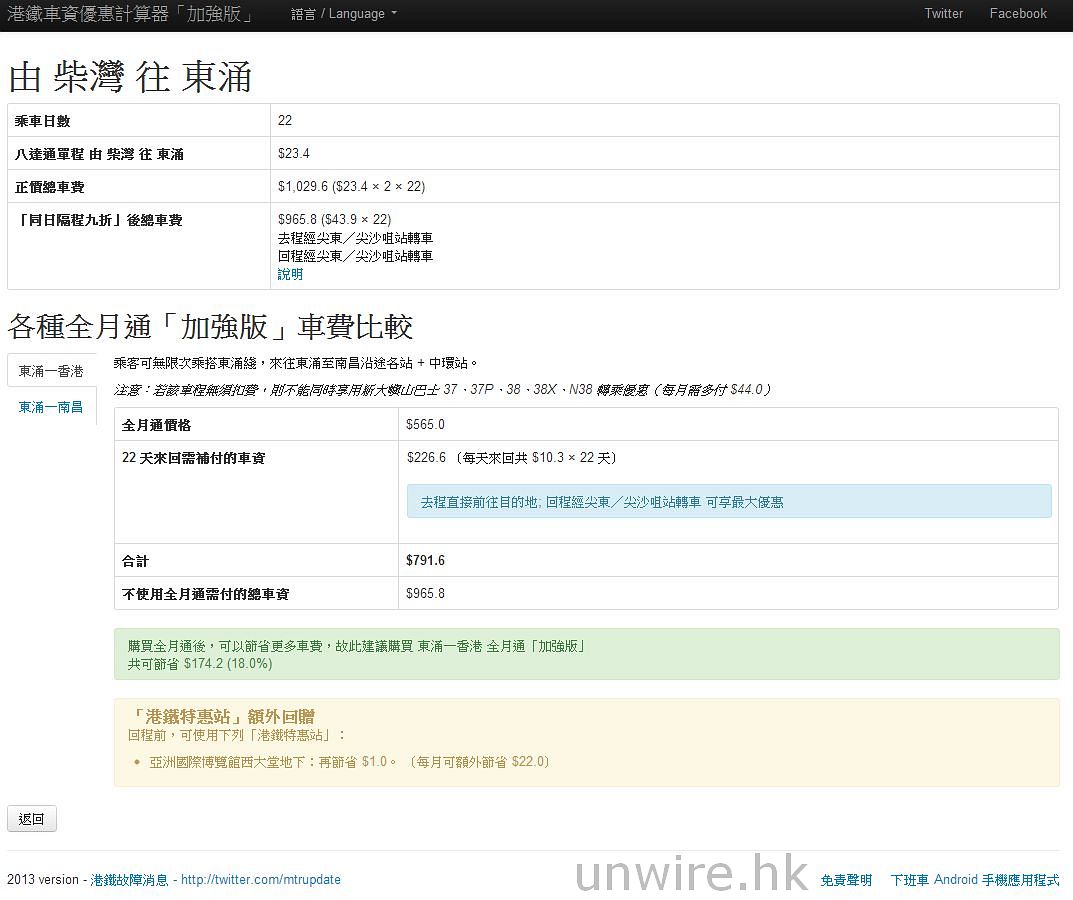
Task: Click the 港鐵車資優惠計算器 brand title
Action: pos(130,14)
